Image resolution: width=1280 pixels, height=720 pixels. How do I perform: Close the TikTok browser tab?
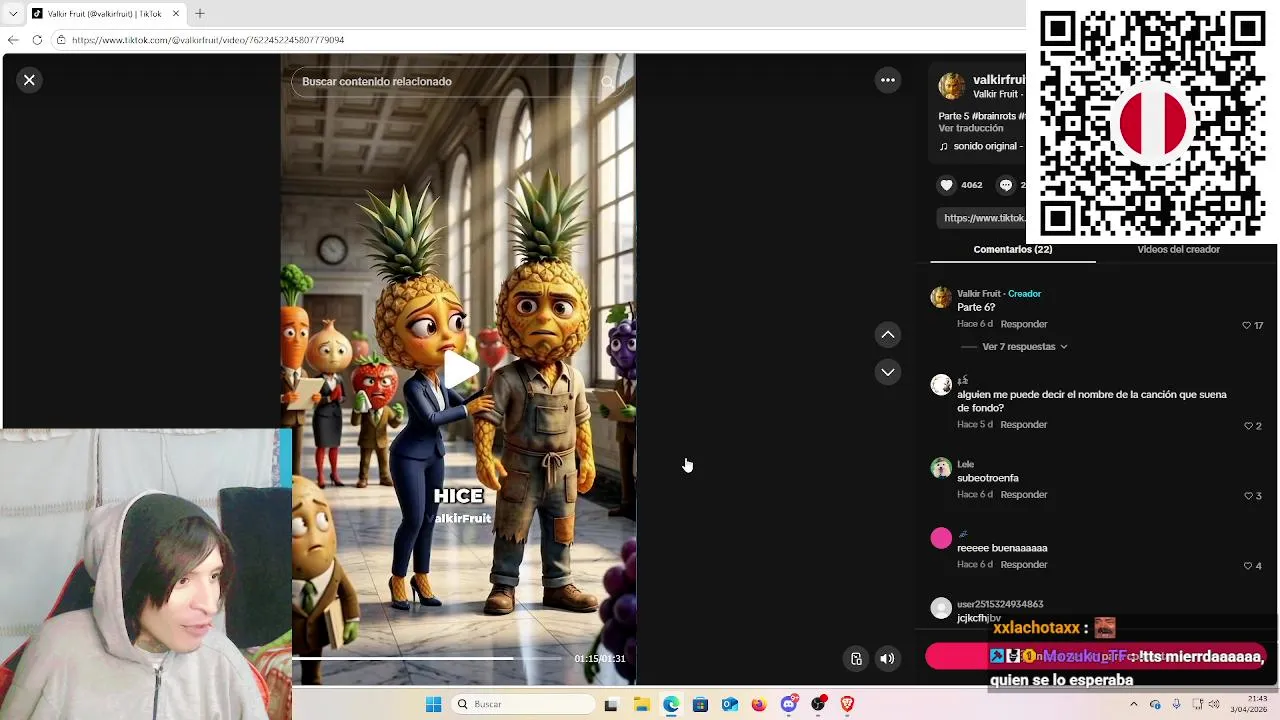pyautogui.click(x=176, y=14)
